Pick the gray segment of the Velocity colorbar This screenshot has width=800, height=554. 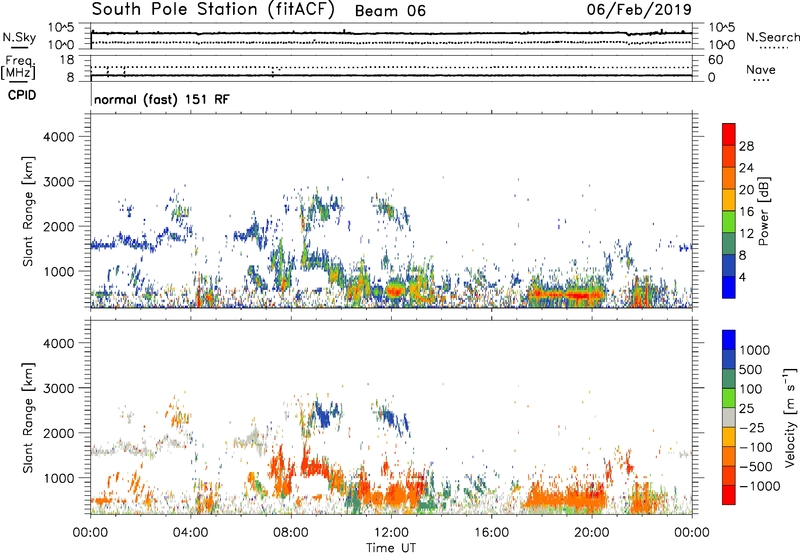(x=729, y=417)
